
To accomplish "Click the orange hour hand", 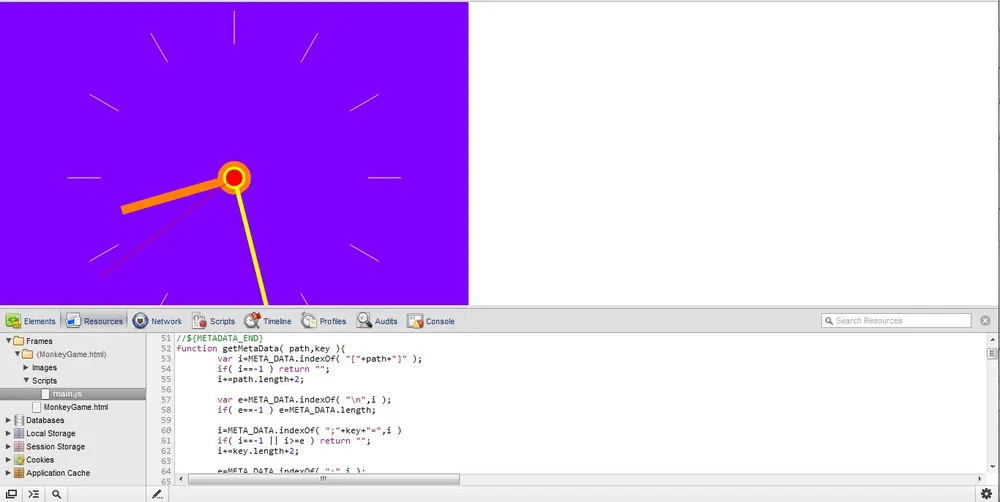I will click(170, 196).
